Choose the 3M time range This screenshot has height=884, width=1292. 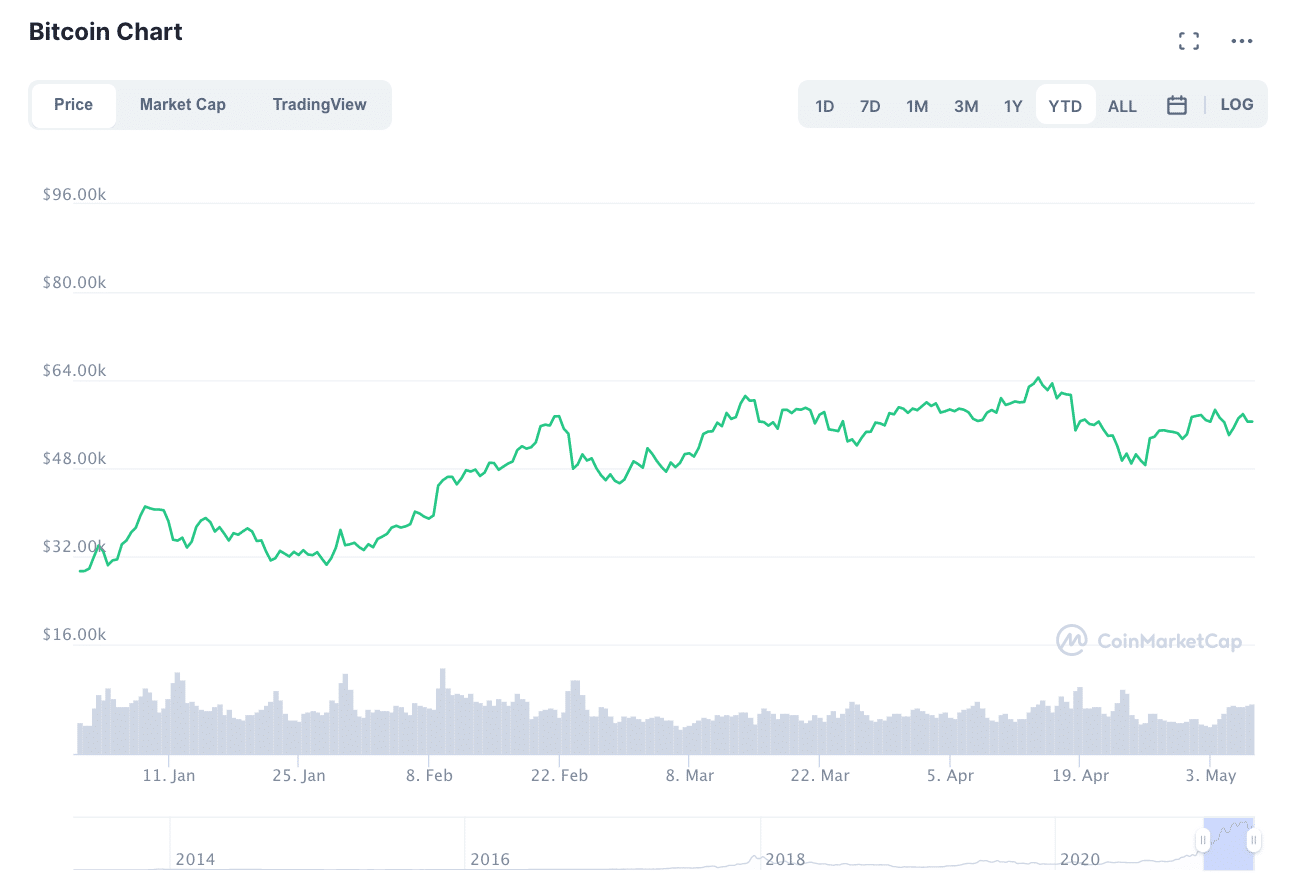coord(966,106)
